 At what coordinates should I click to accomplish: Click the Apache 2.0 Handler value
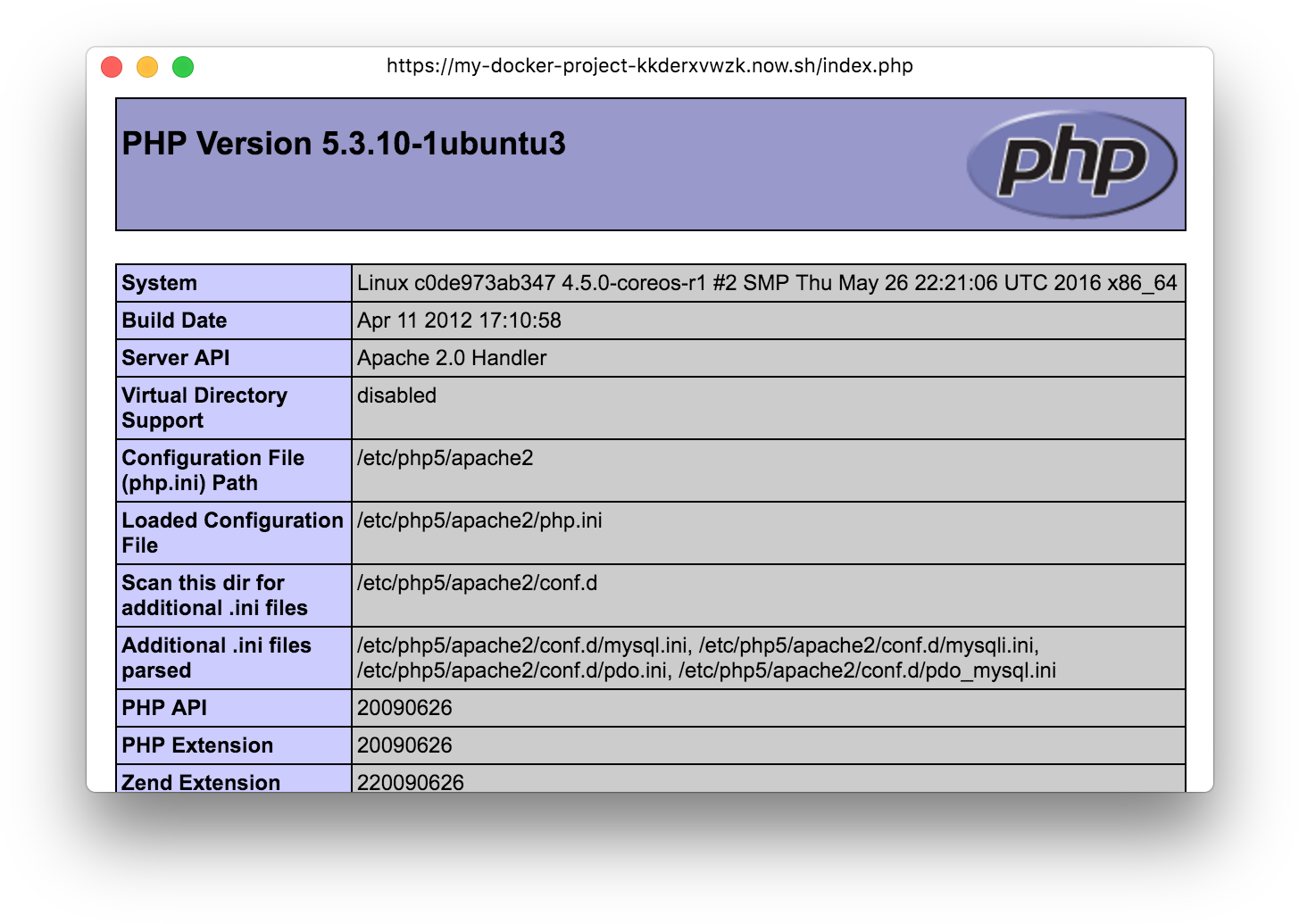coord(452,358)
